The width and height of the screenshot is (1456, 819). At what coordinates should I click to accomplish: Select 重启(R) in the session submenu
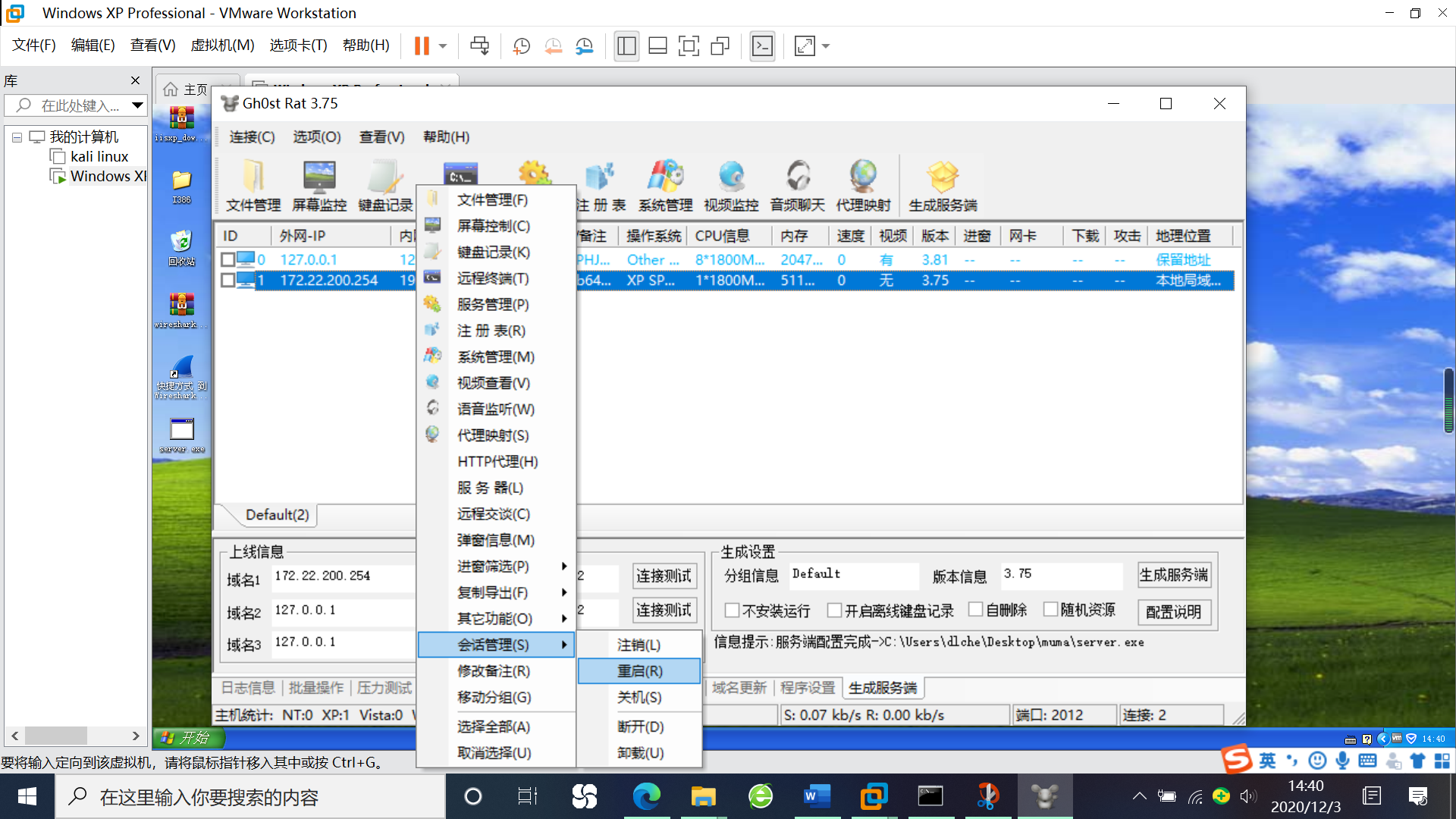click(639, 671)
